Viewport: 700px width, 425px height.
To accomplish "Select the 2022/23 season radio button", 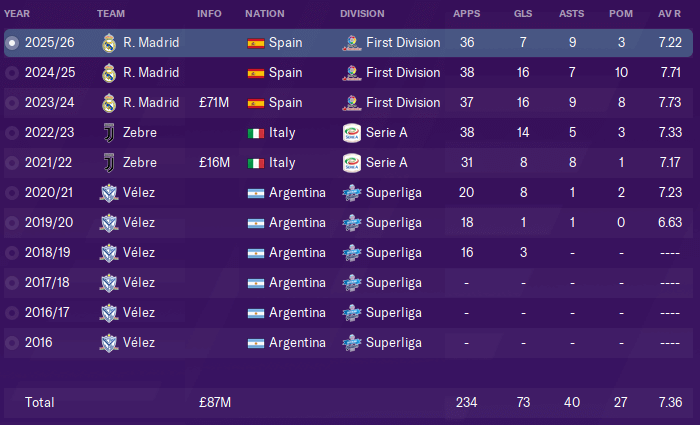I will click(x=12, y=133).
